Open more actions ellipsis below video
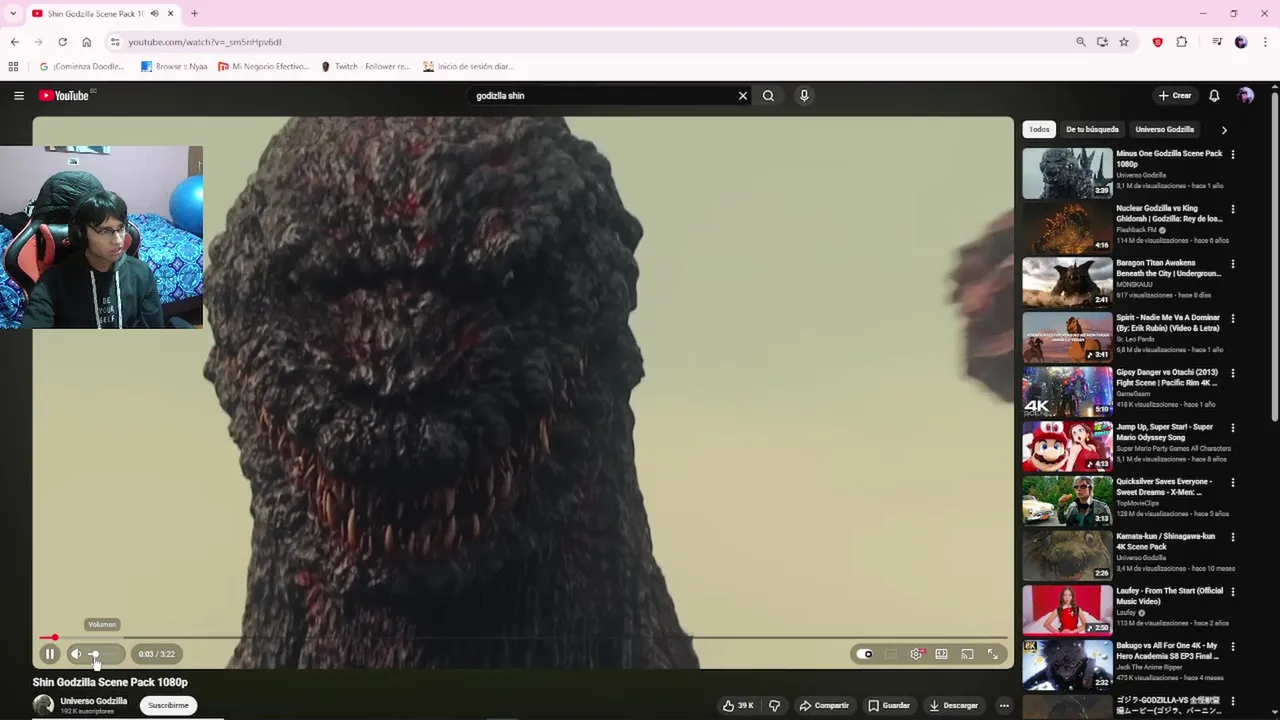 (1004, 705)
